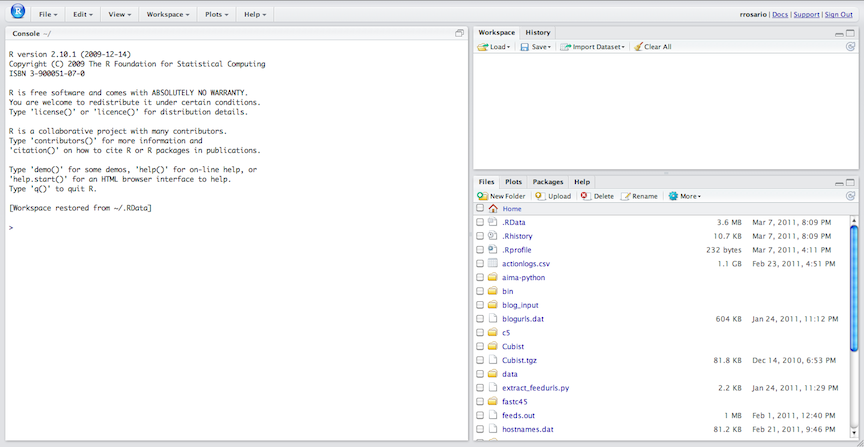The image size is (864, 447).
Task: Expand the Save workspace dropdown
Action: tap(536, 47)
